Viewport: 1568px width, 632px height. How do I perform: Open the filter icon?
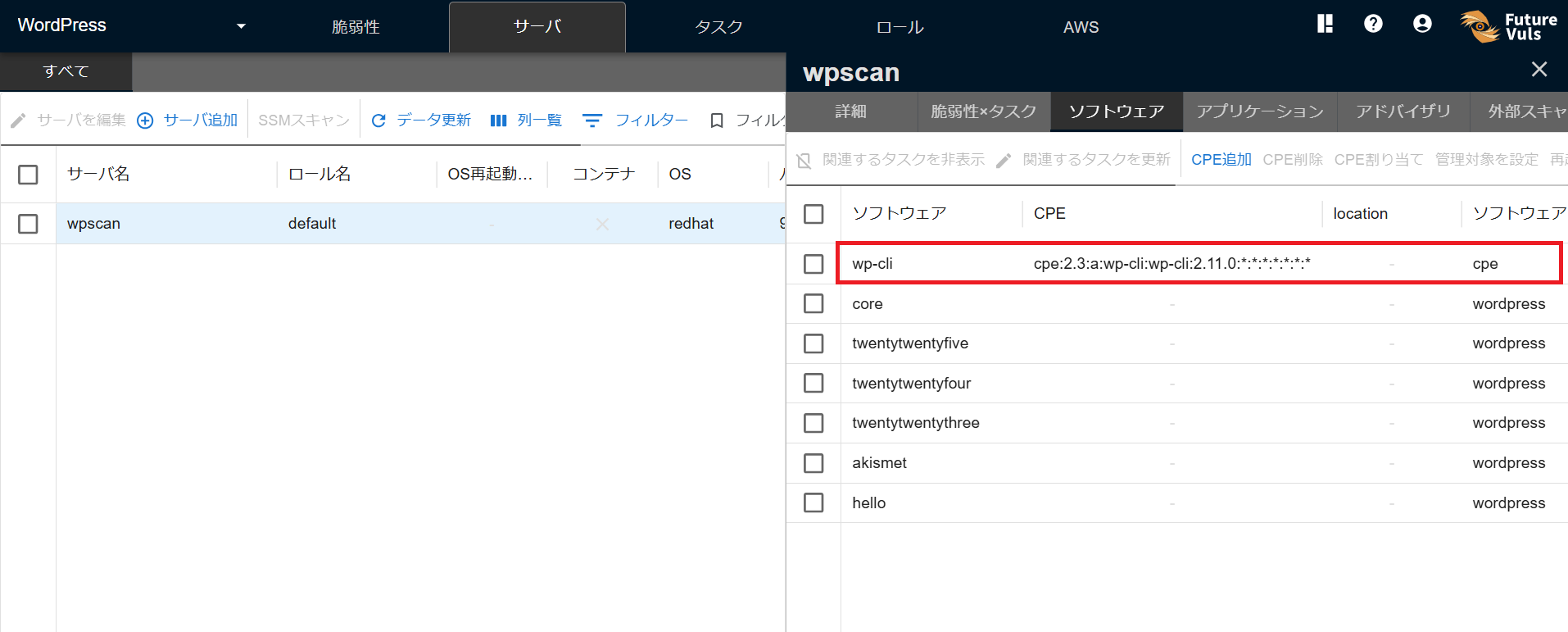click(x=592, y=120)
